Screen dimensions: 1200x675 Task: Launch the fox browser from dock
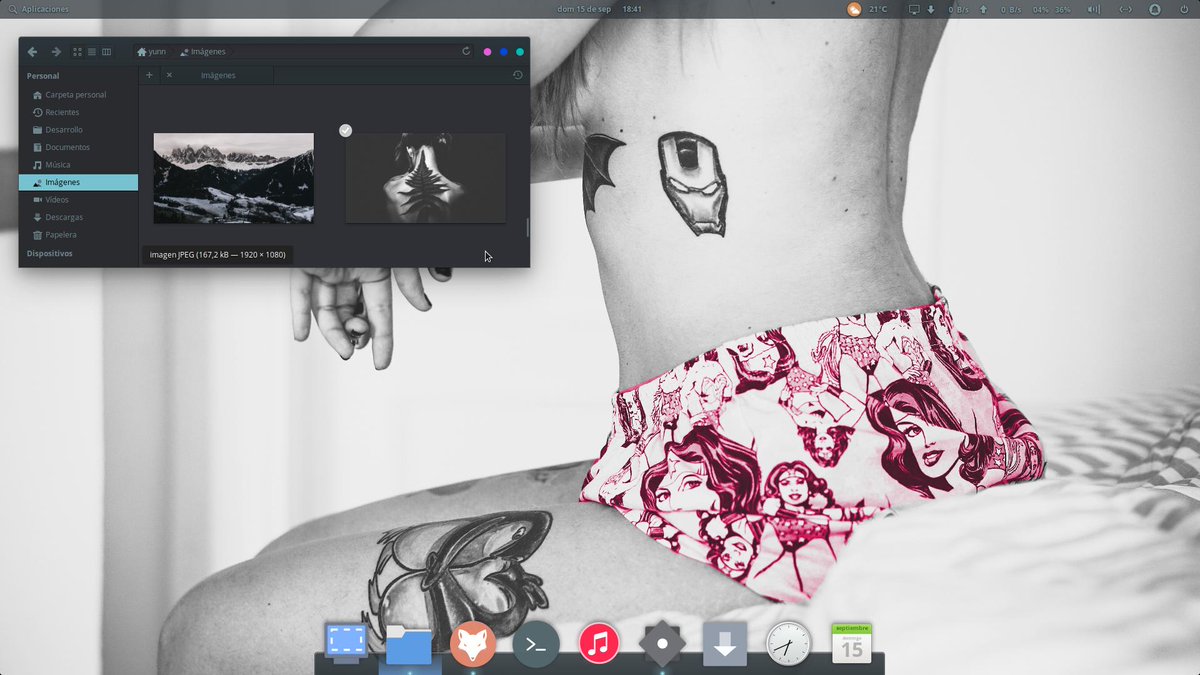click(472, 644)
